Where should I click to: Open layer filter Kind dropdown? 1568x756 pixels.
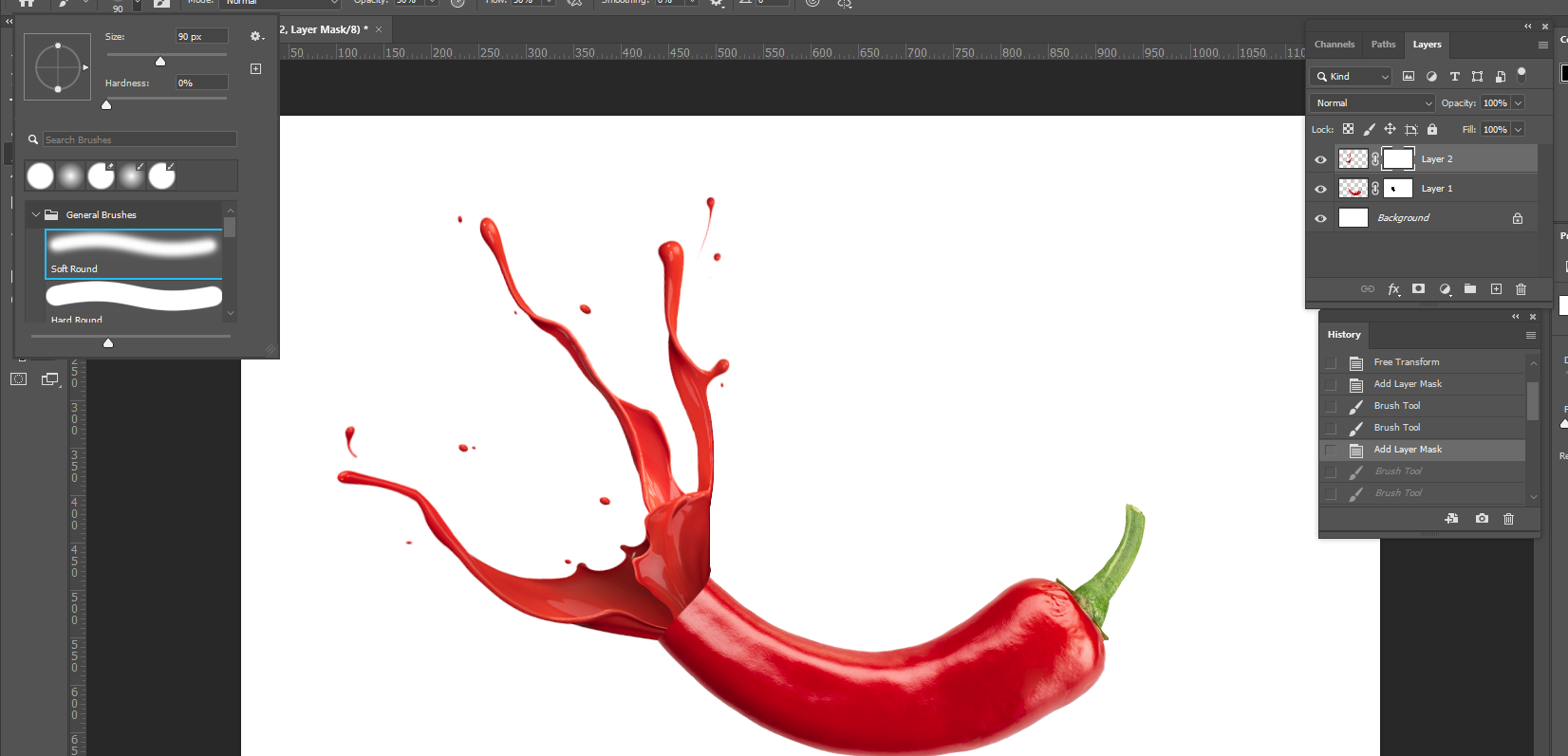coord(1353,76)
